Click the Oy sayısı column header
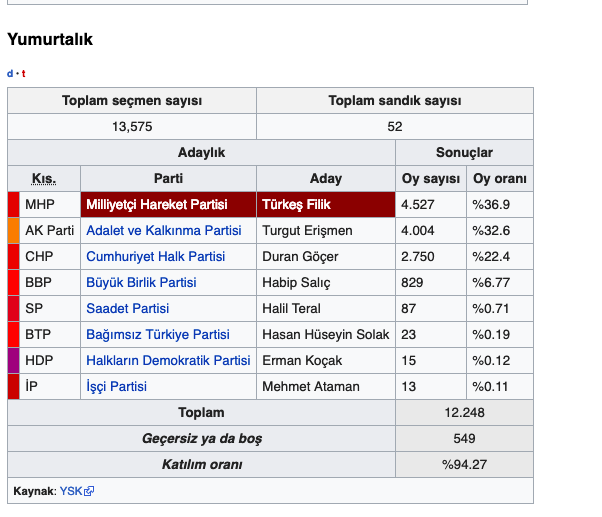The image size is (602, 517). [431, 178]
